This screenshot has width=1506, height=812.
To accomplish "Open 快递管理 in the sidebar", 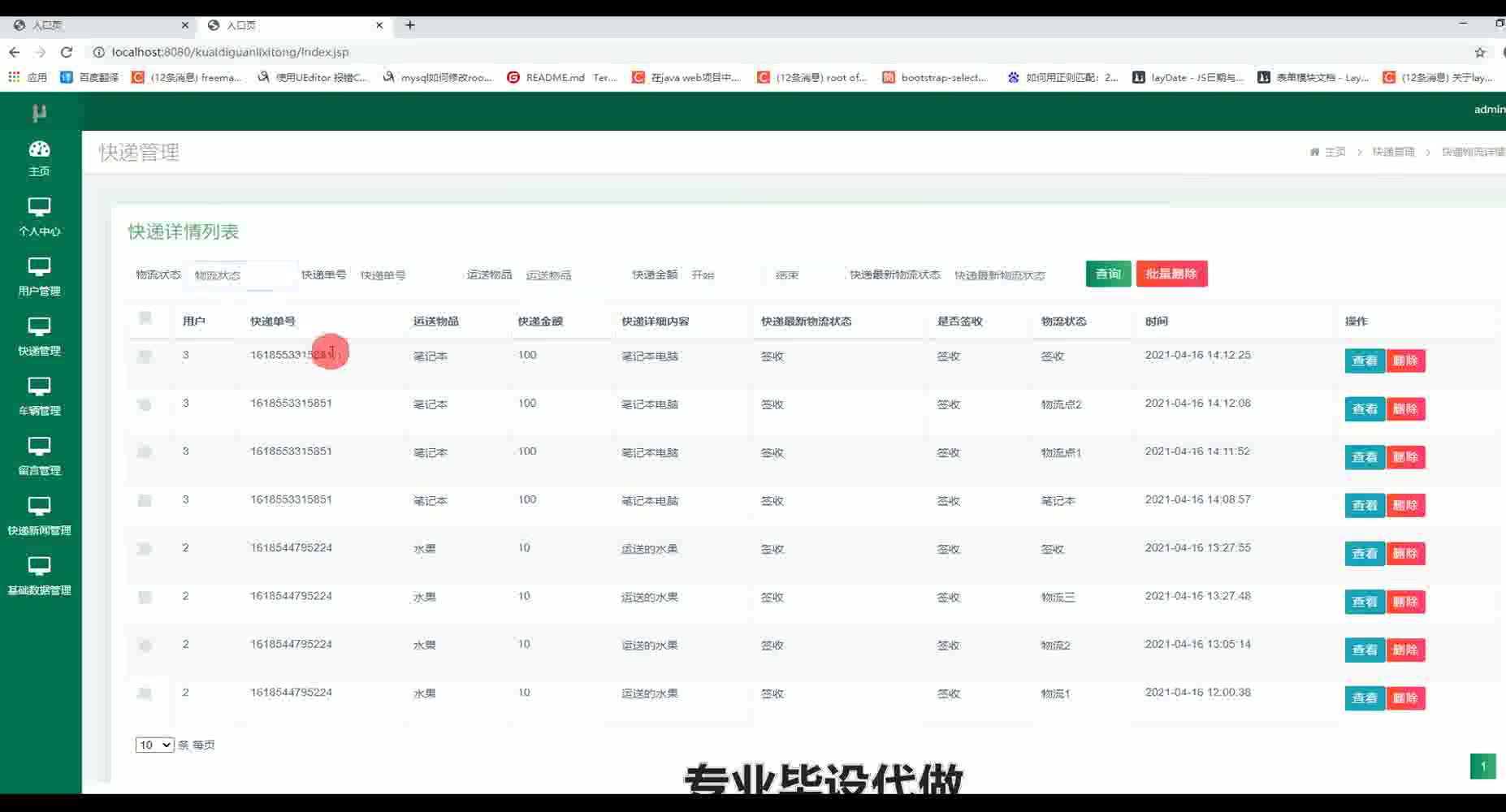I will [39, 337].
